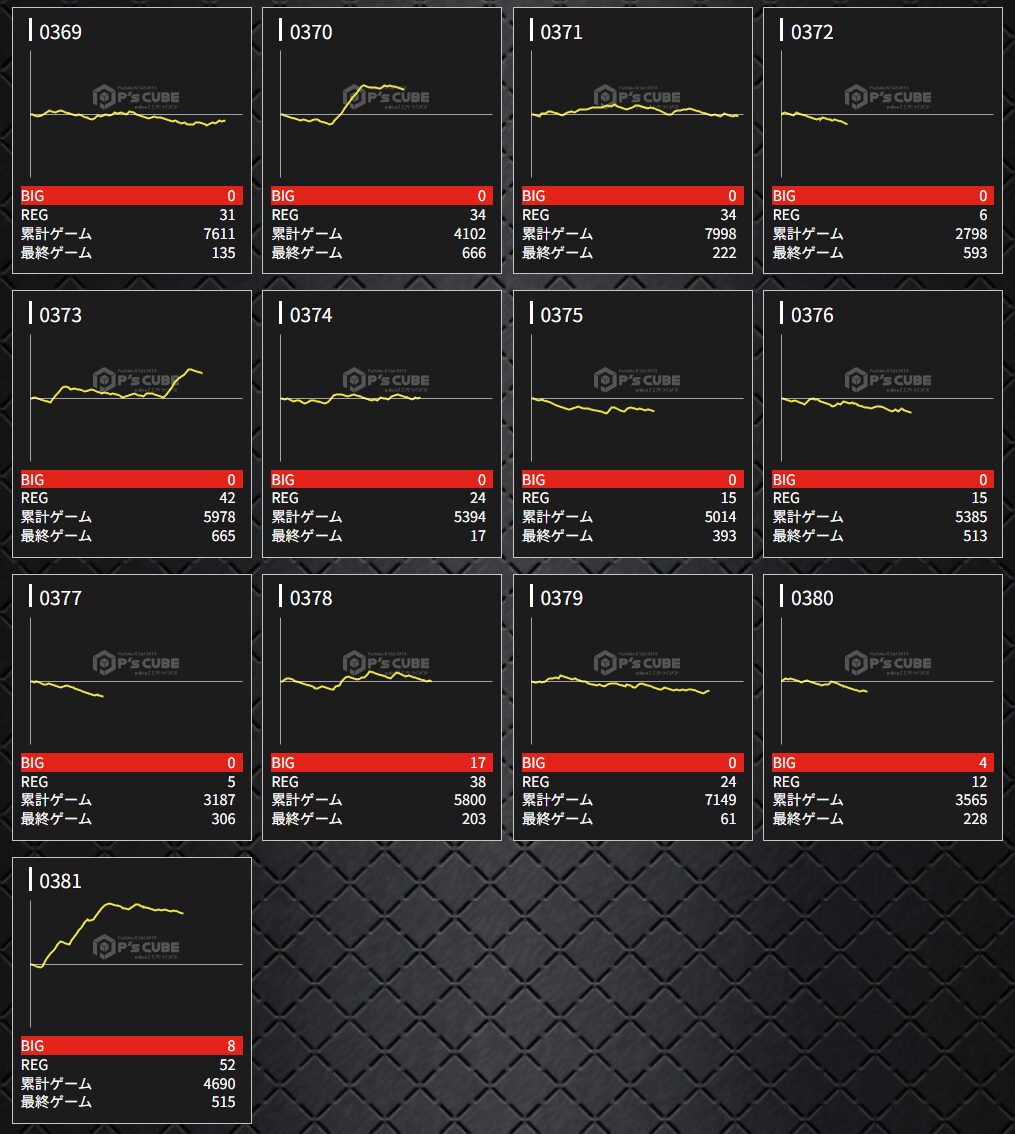Click P's CUBE logo in card 0371
This screenshot has height=1134, width=1015.
tap(637, 96)
